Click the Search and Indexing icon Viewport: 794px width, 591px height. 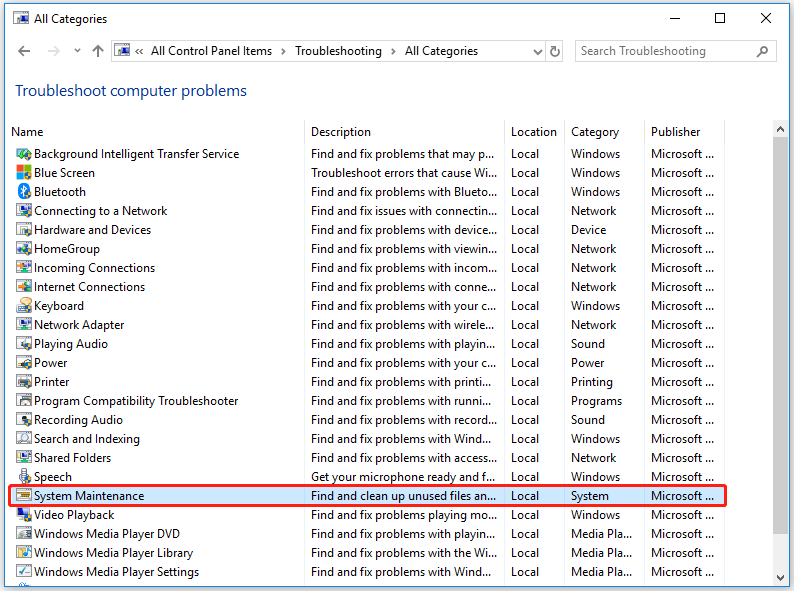24,439
